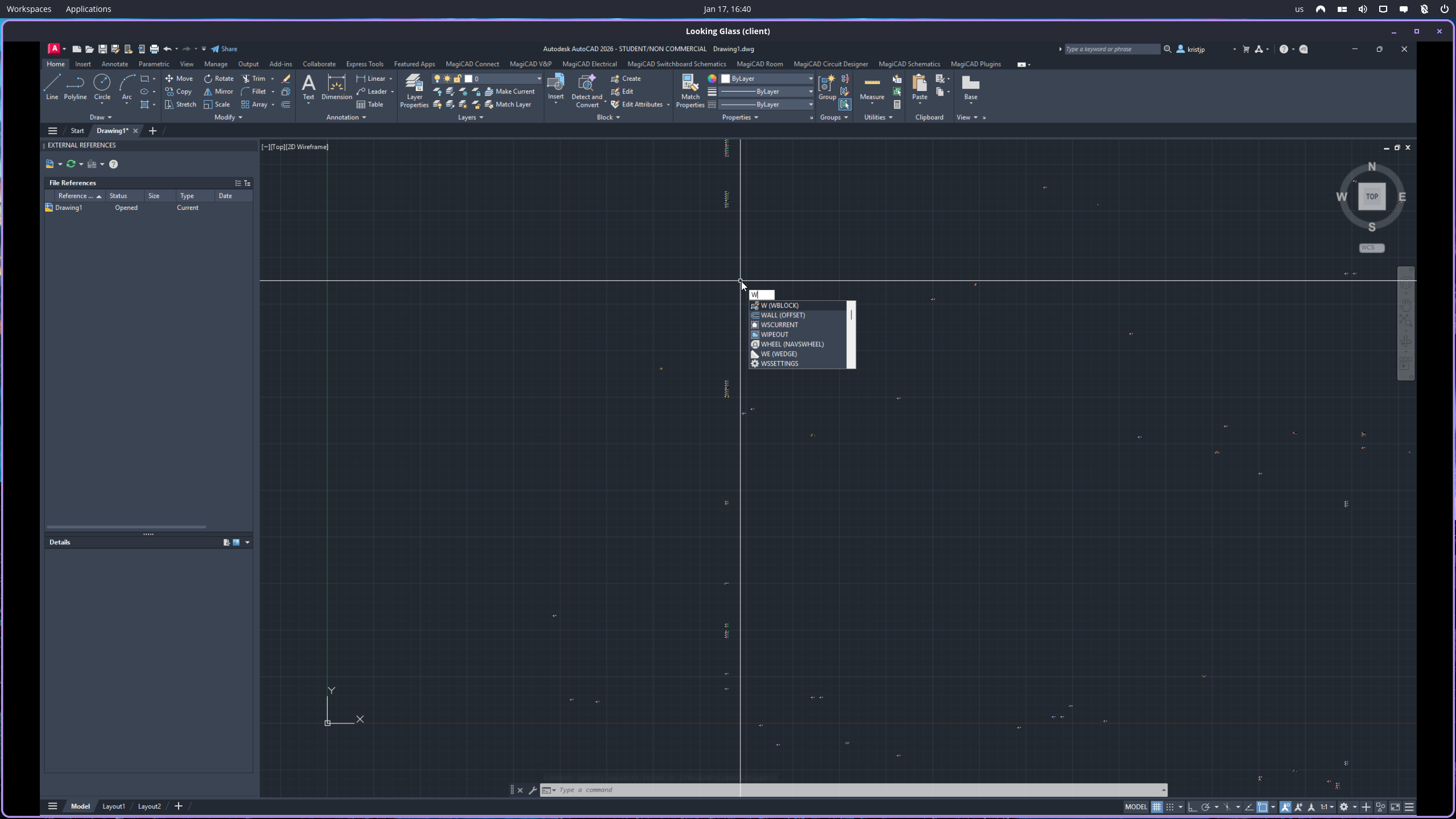Click the Mirror tool
This screenshot has width=1456, height=819.
tap(218, 92)
